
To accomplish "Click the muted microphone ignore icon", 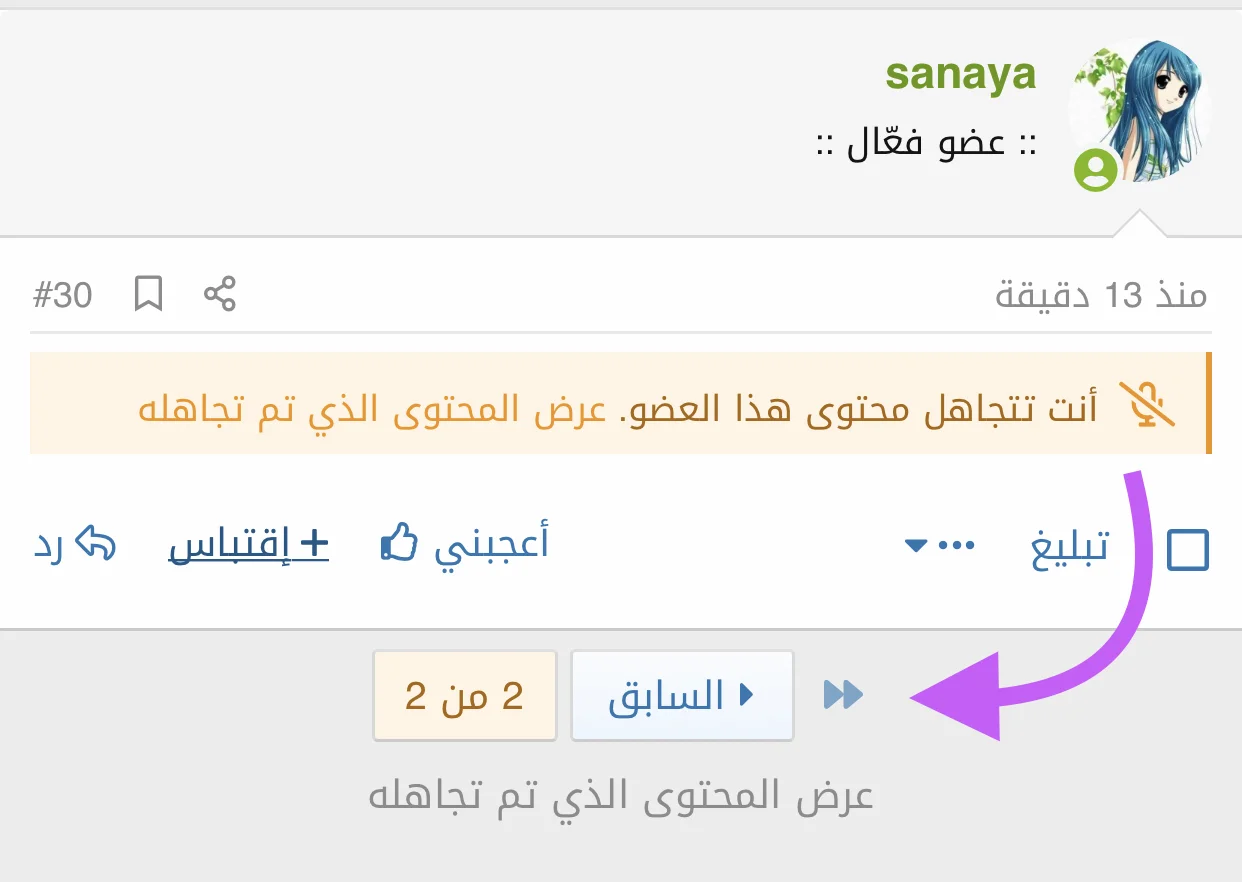I will (x=1145, y=404).
